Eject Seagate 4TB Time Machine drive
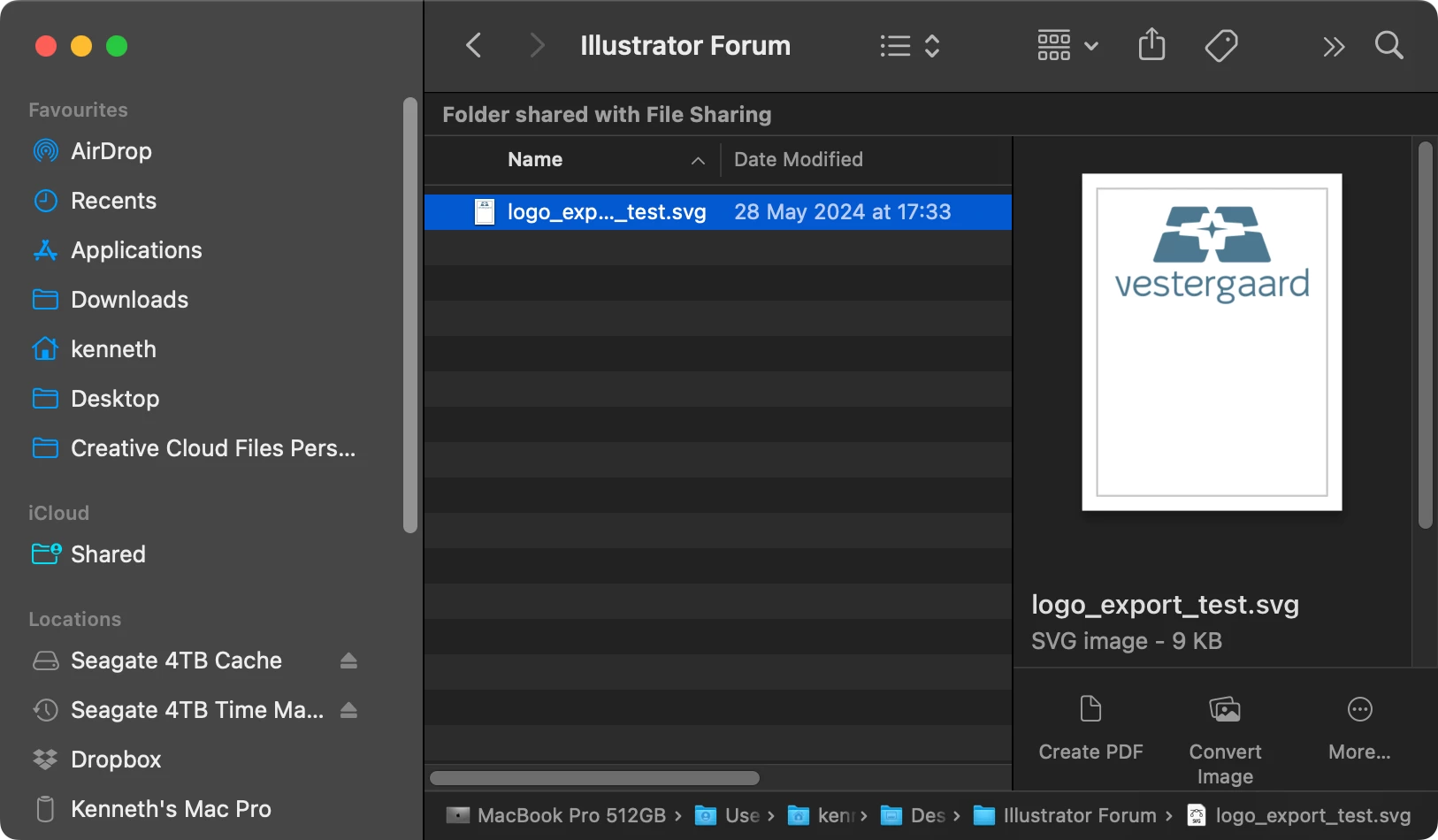 [x=348, y=710]
